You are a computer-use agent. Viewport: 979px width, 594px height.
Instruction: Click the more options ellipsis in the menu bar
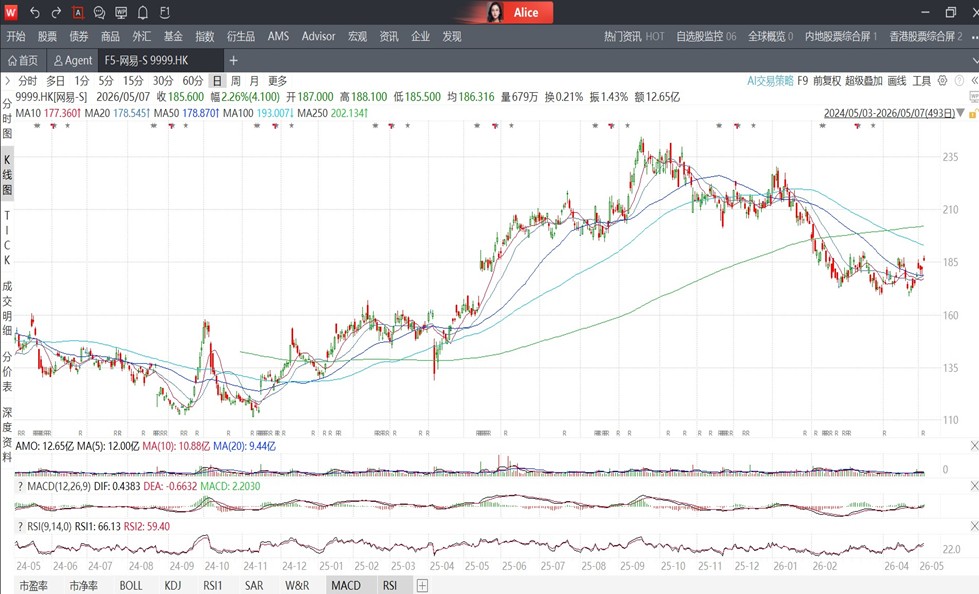tap(973, 36)
